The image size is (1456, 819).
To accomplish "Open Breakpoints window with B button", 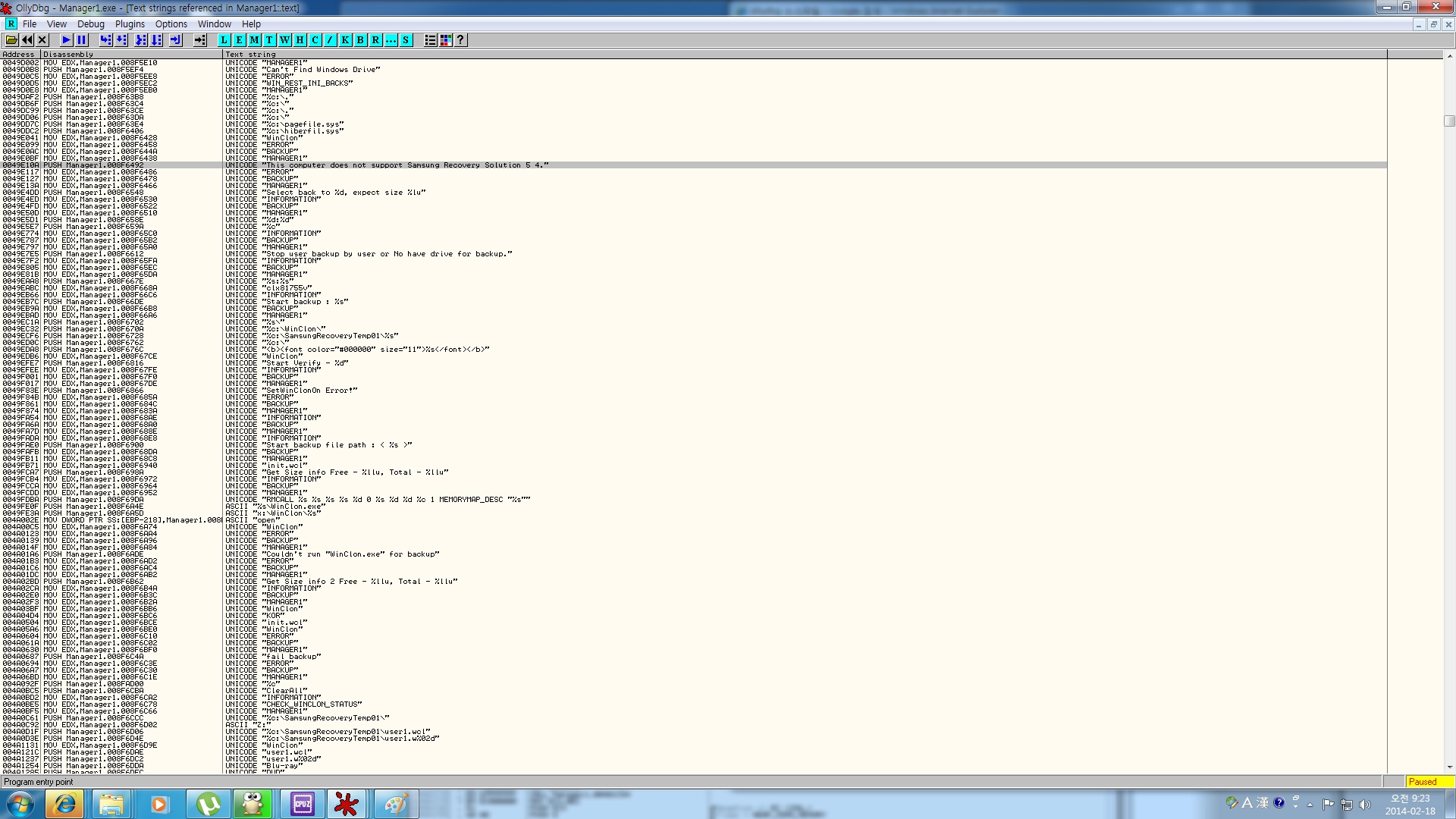I will pyautogui.click(x=361, y=40).
